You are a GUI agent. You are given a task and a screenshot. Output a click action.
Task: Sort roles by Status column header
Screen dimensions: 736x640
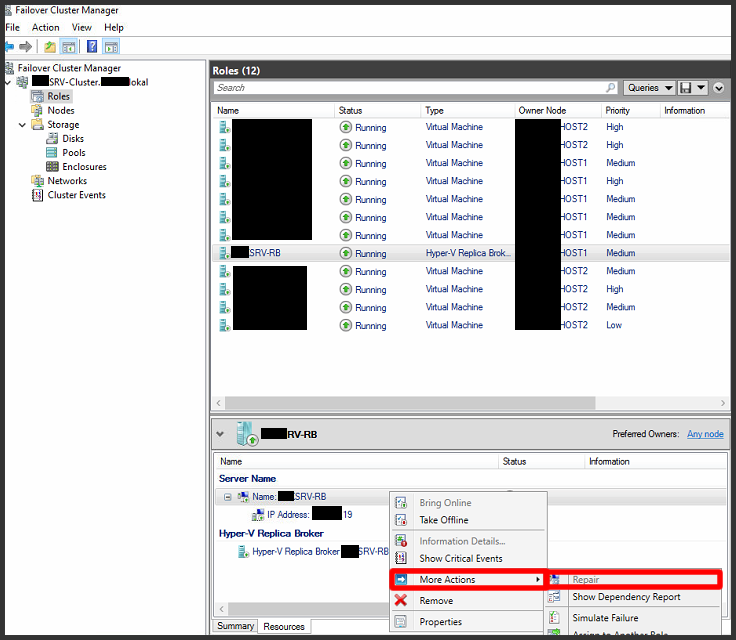point(377,110)
